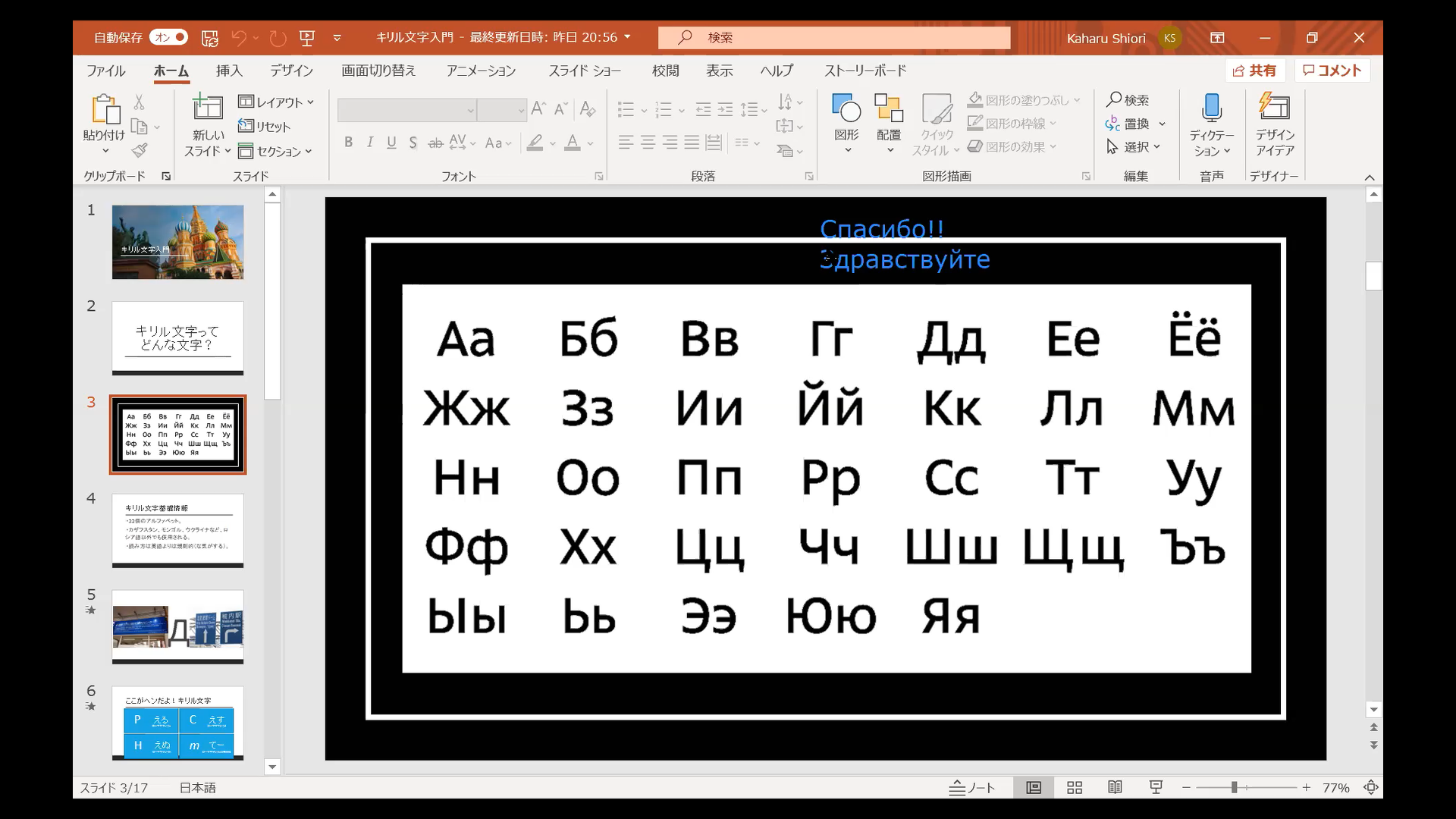Toggle AutoSave (自動保存) switch off
1456x819 pixels.
pos(168,37)
